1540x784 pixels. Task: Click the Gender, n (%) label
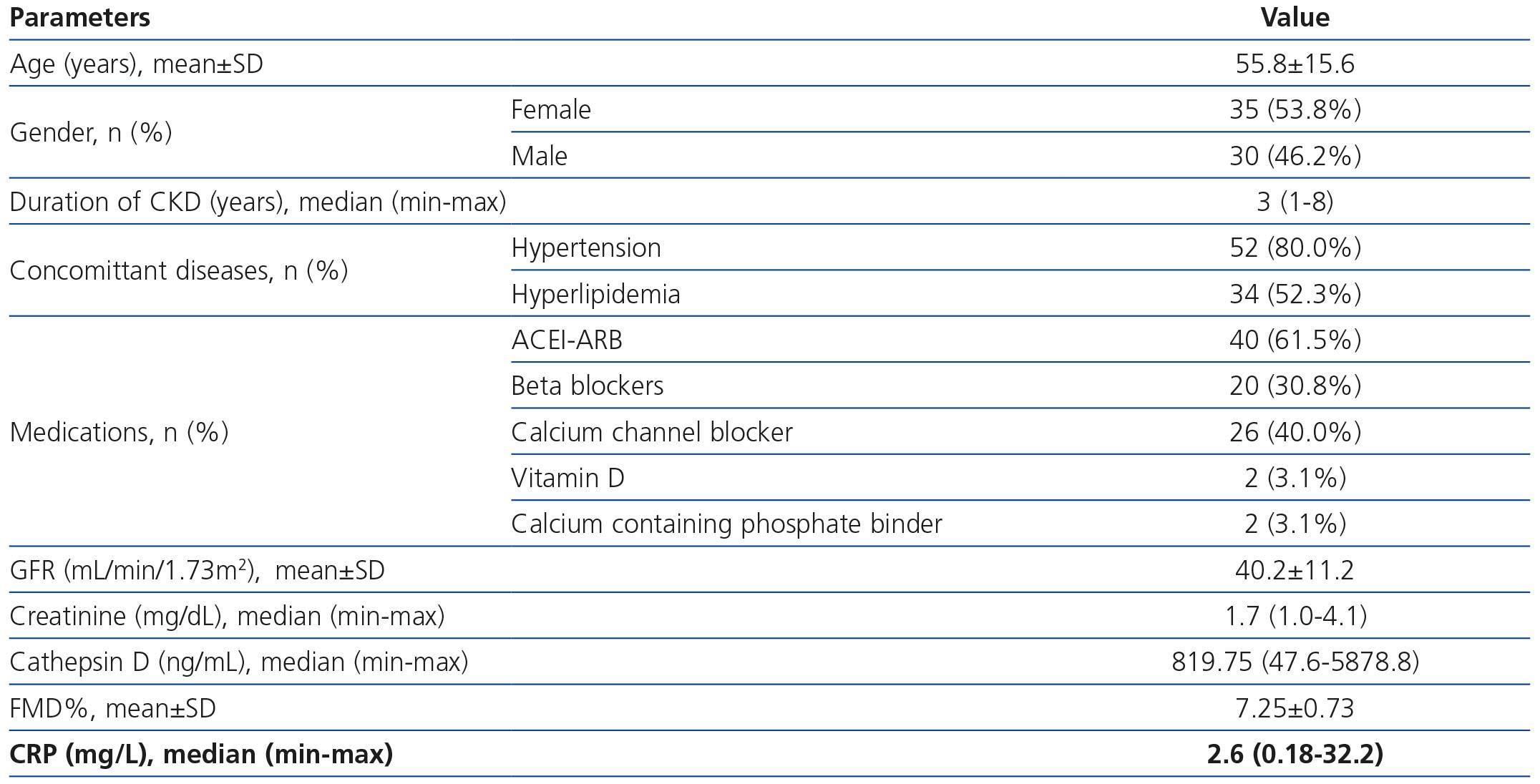click(91, 133)
